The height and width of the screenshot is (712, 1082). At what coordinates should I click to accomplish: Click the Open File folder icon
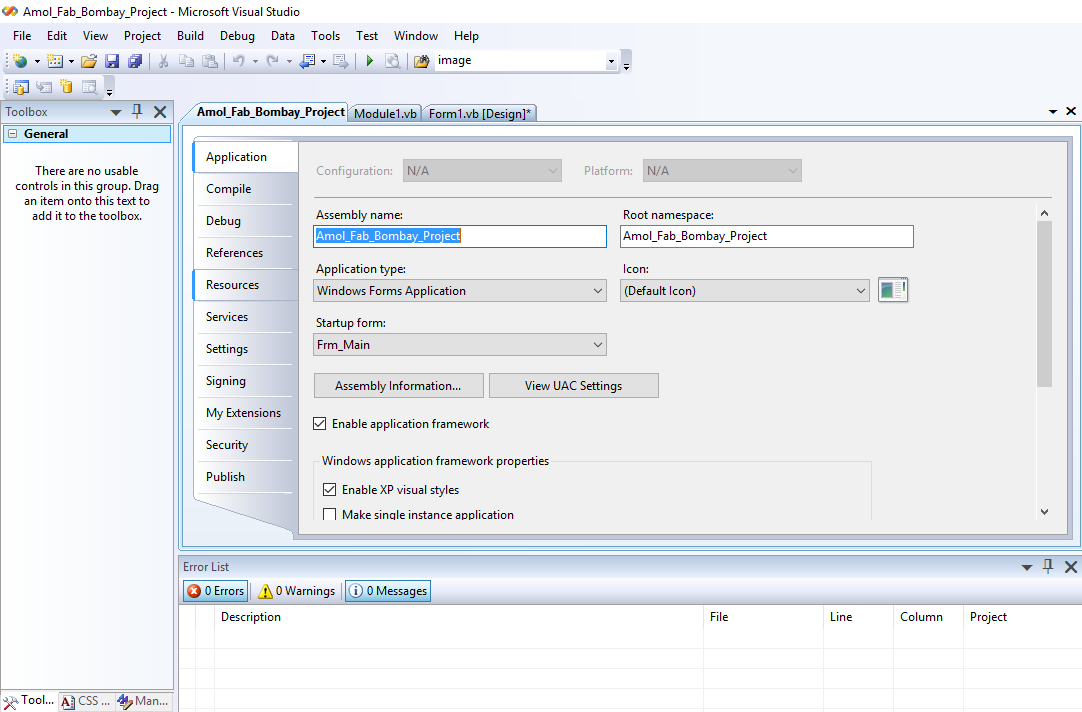89,61
